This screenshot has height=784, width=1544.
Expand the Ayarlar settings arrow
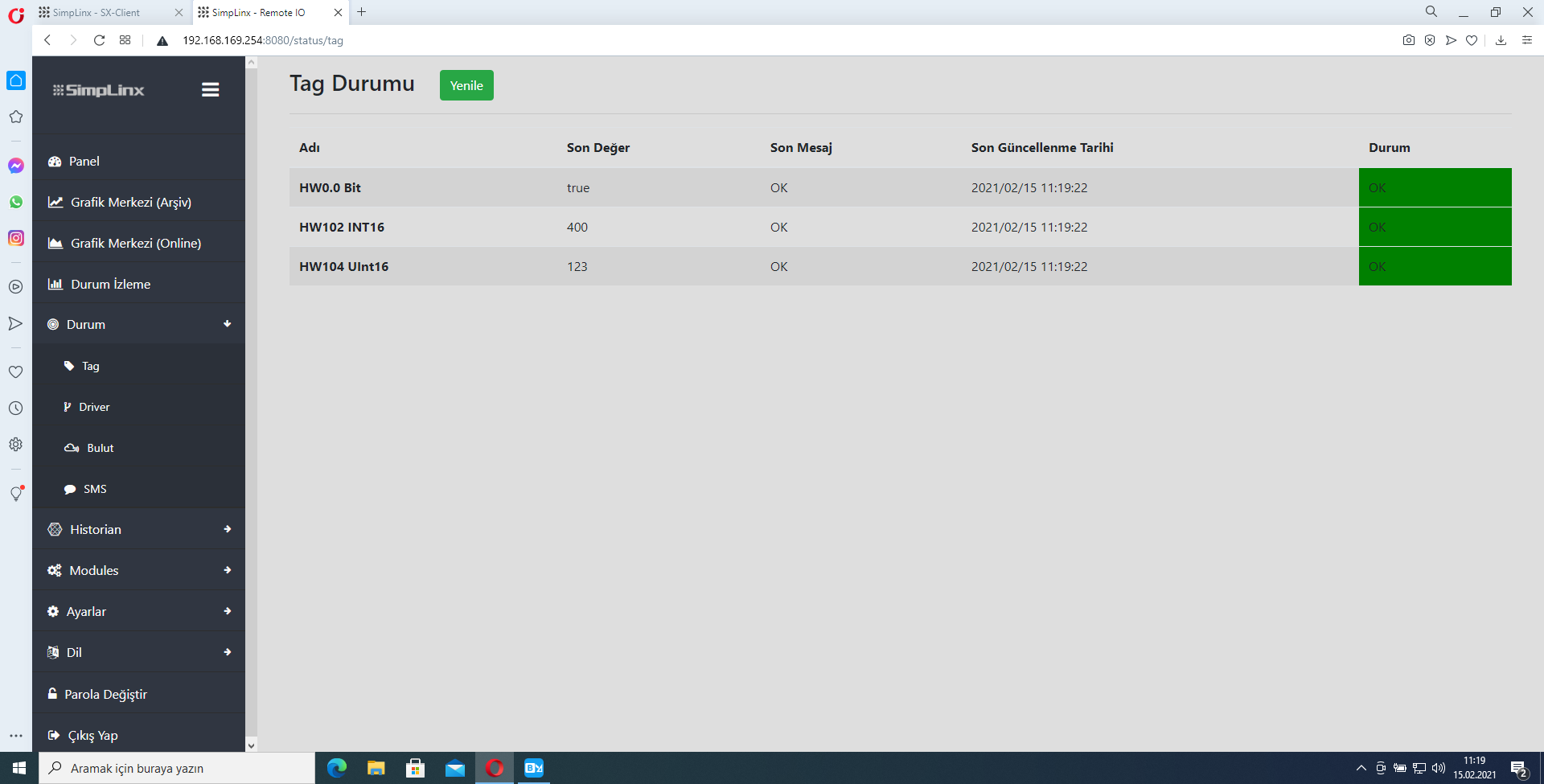click(228, 611)
